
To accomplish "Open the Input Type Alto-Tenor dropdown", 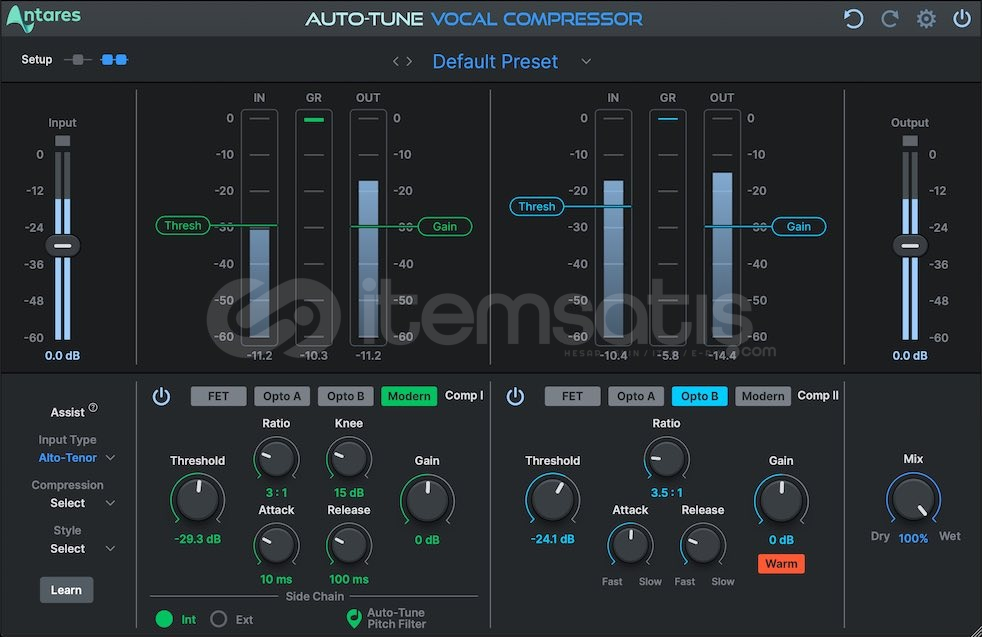I will click(x=77, y=458).
